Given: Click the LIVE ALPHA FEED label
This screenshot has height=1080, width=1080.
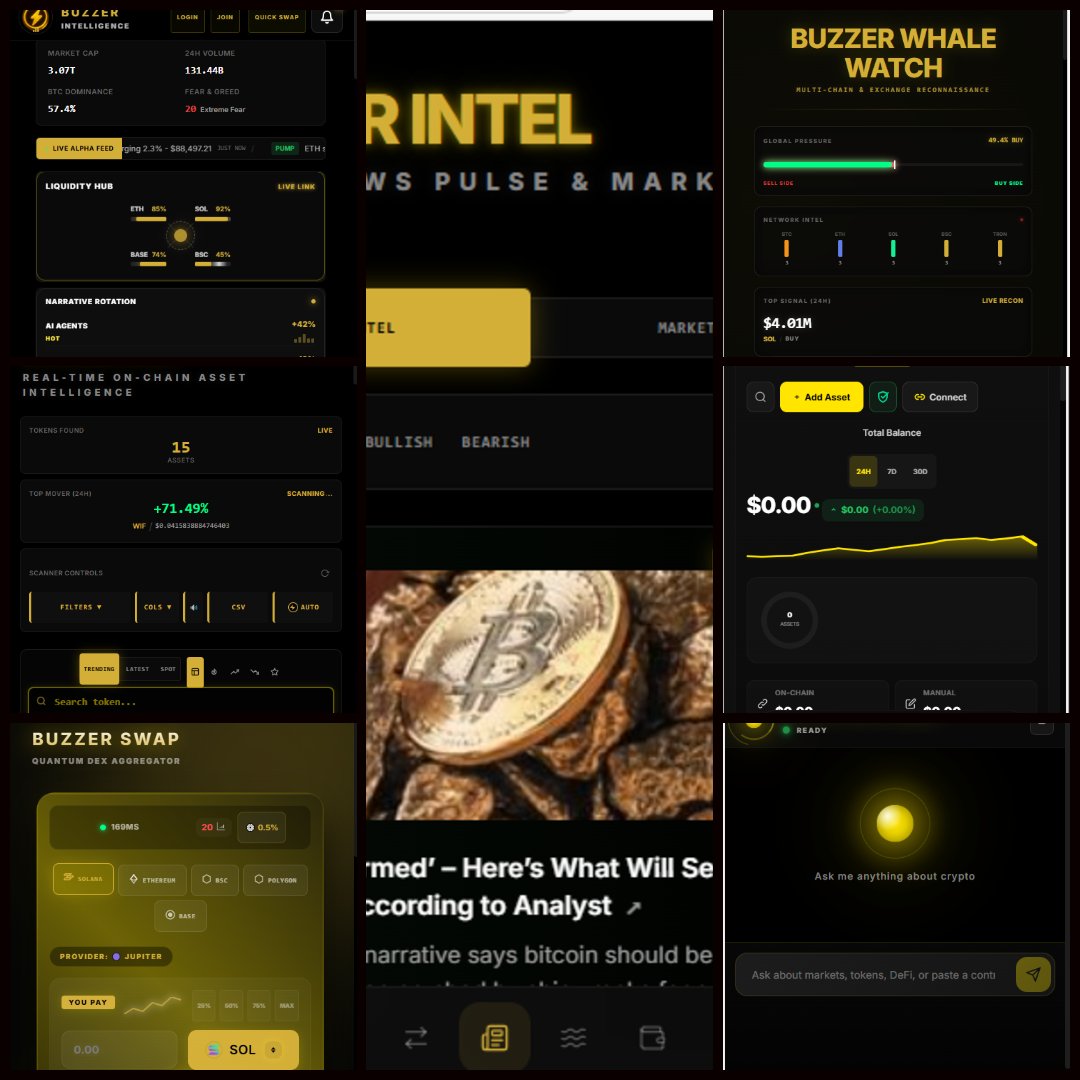Looking at the screenshot, I should coord(79,148).
